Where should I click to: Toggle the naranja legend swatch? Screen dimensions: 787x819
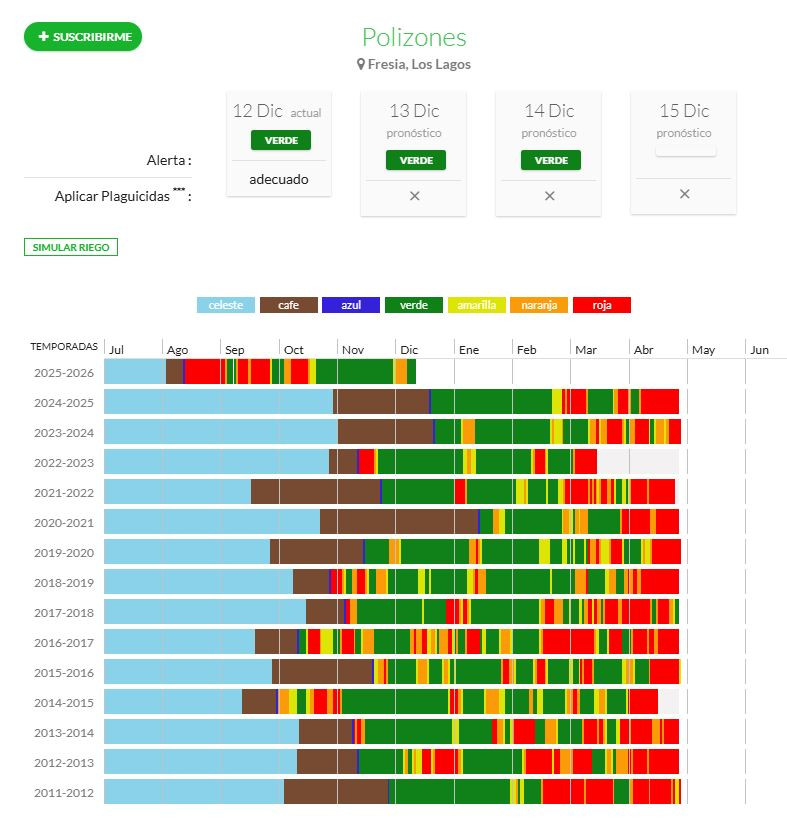(539, 305)
